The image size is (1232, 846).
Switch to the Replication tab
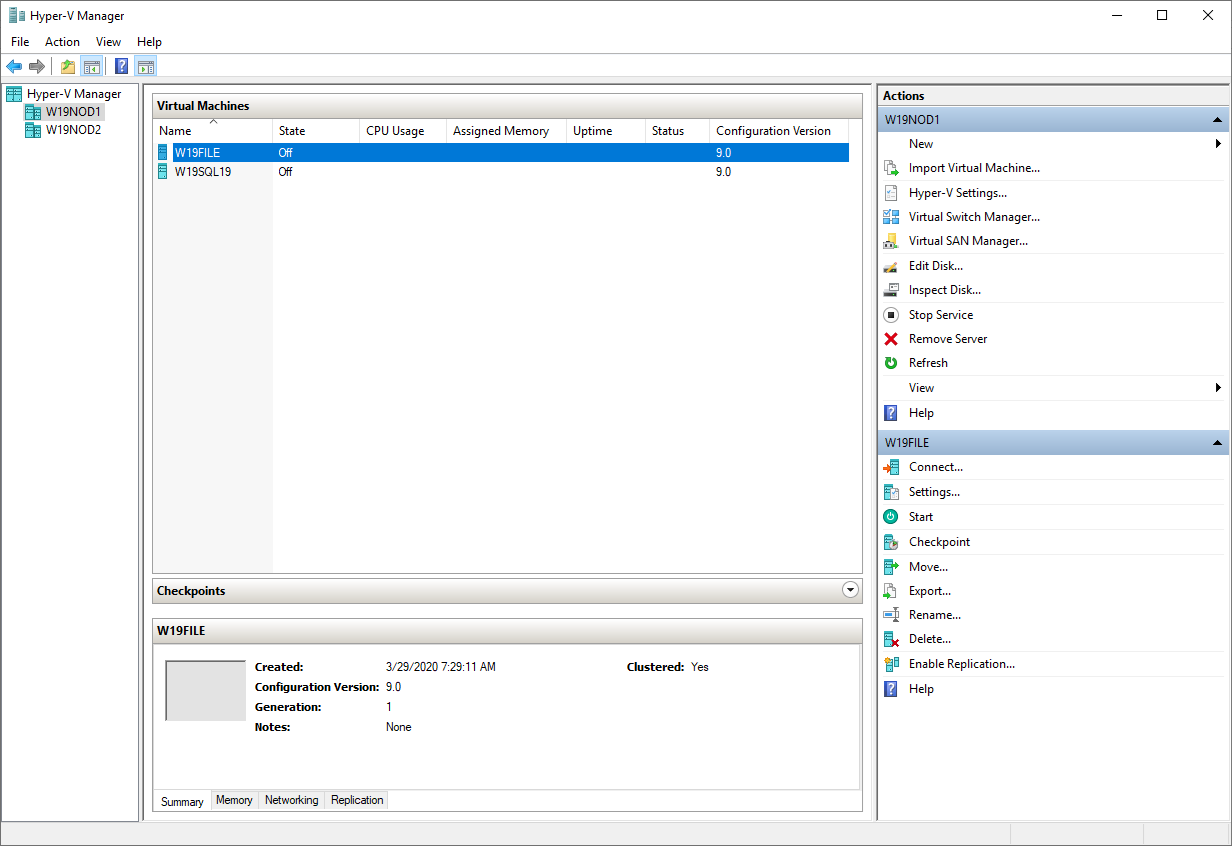click(357, 800)
